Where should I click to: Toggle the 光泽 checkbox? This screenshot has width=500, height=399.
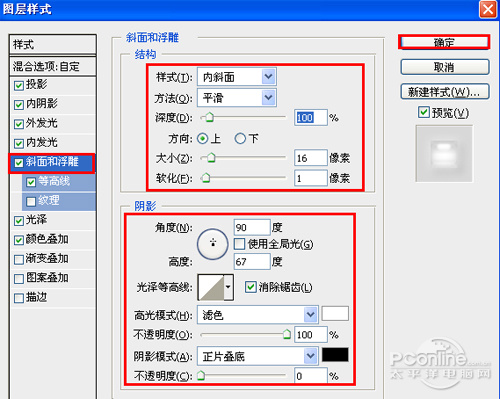click(18, 221)
